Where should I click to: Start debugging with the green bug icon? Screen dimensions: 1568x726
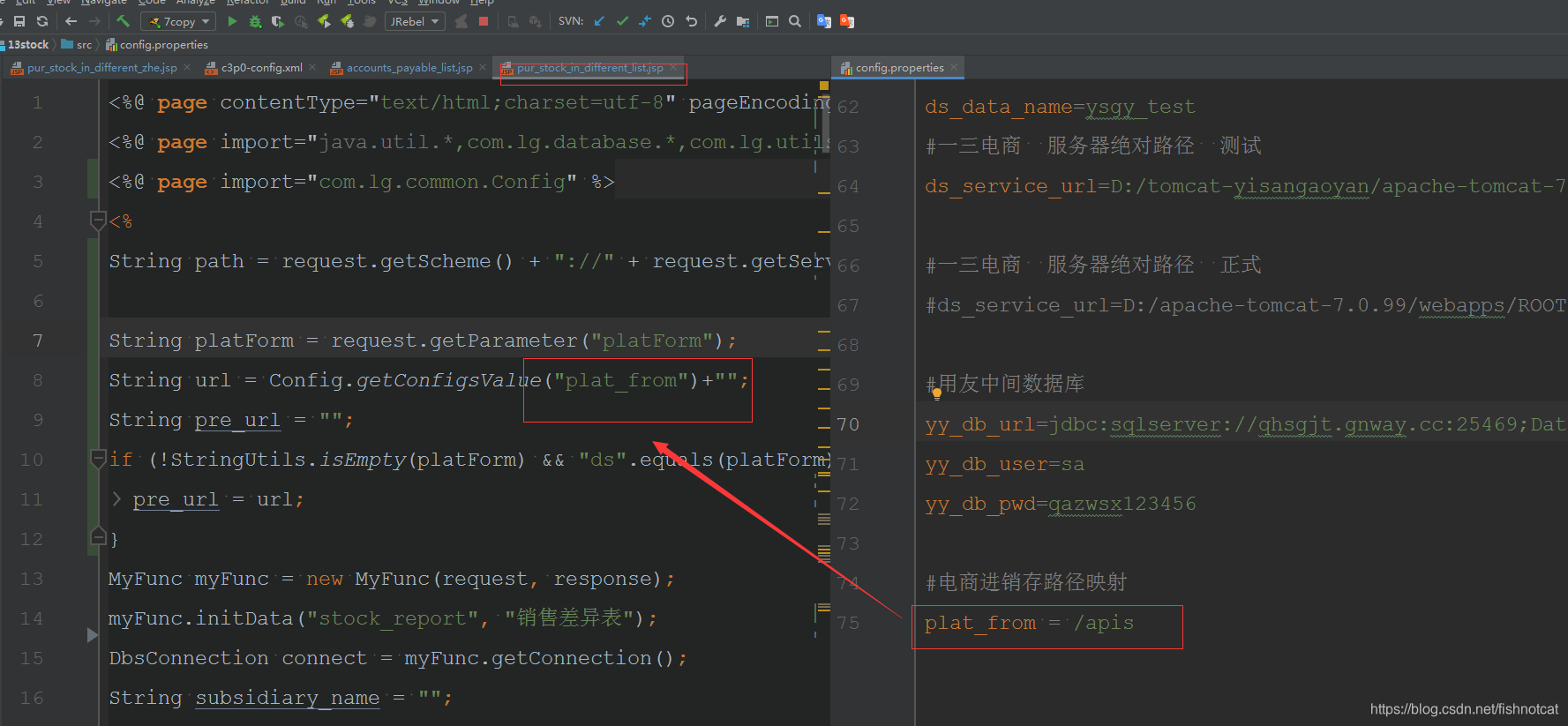(255, 21)
